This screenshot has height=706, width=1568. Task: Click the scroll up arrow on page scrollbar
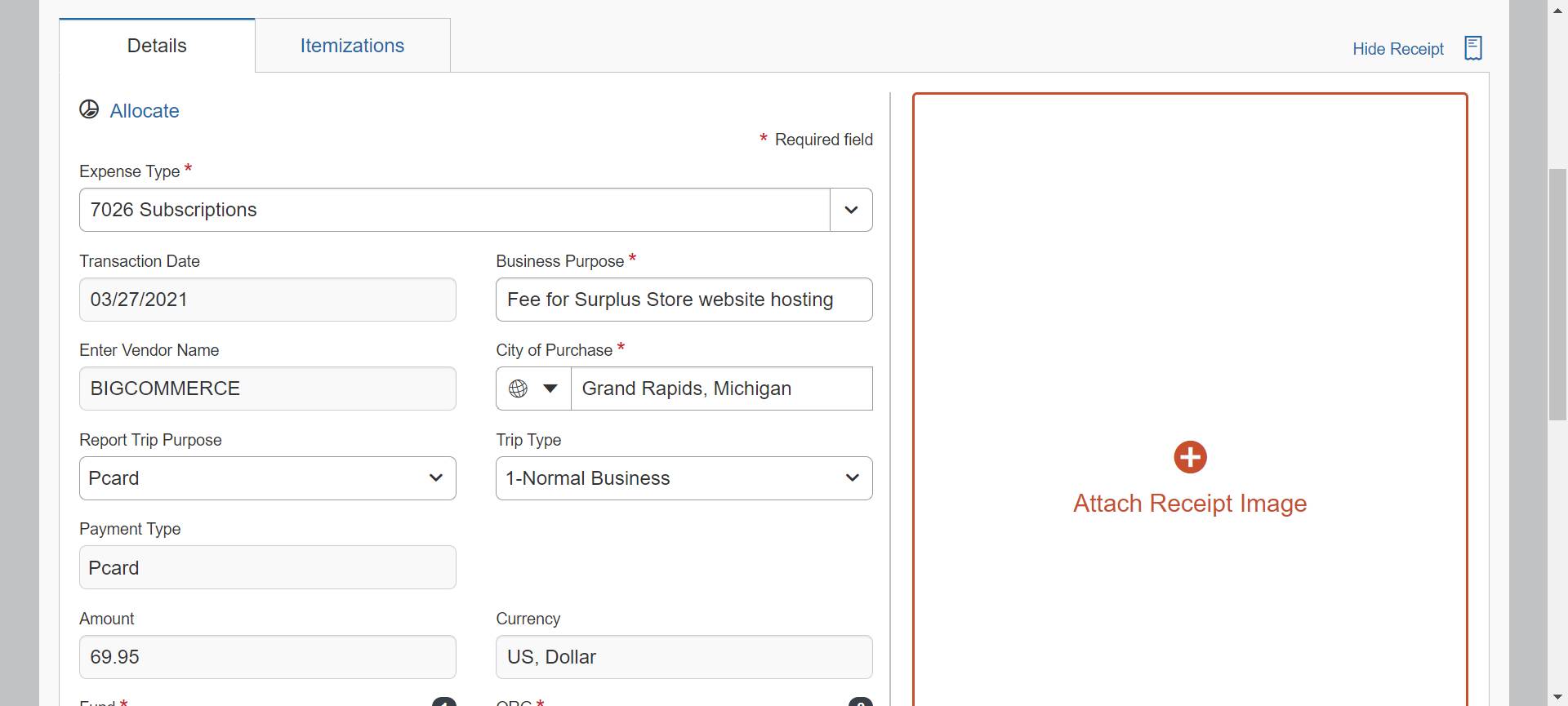1557,8
